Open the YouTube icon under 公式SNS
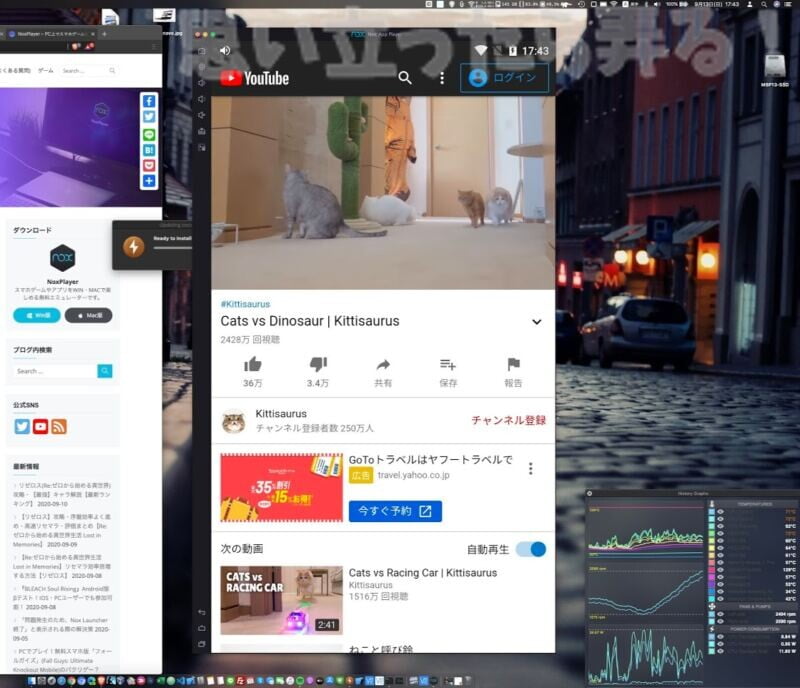800x688 pixels. tap(40, 426)
